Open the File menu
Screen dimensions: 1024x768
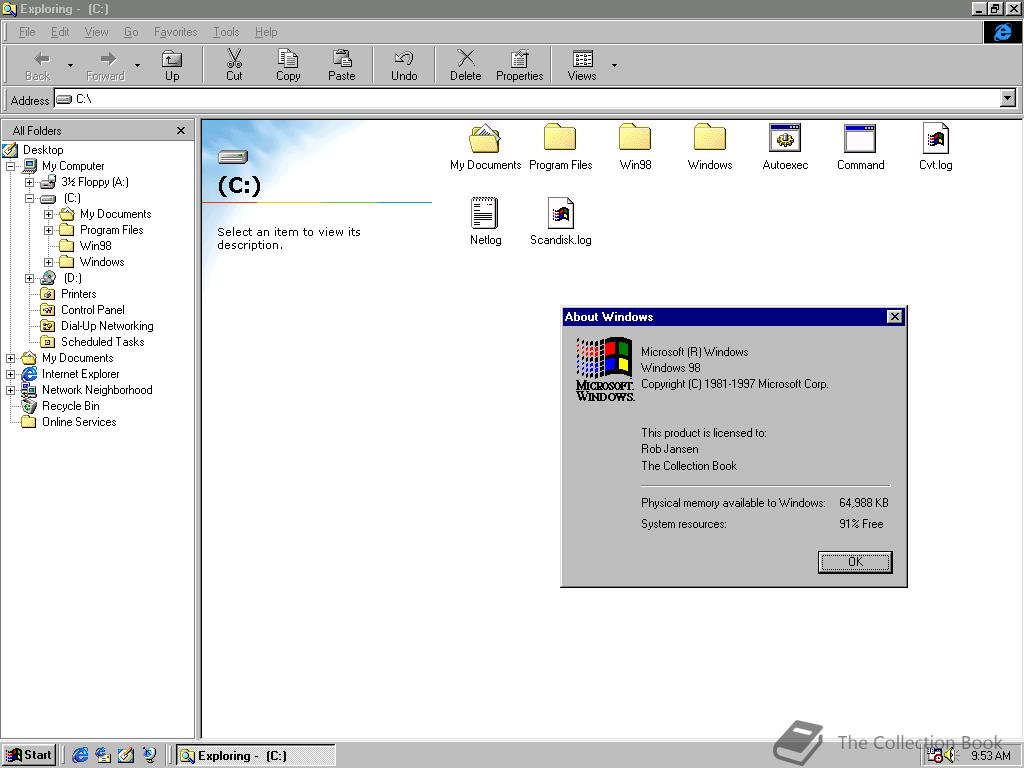click(27, 32)
